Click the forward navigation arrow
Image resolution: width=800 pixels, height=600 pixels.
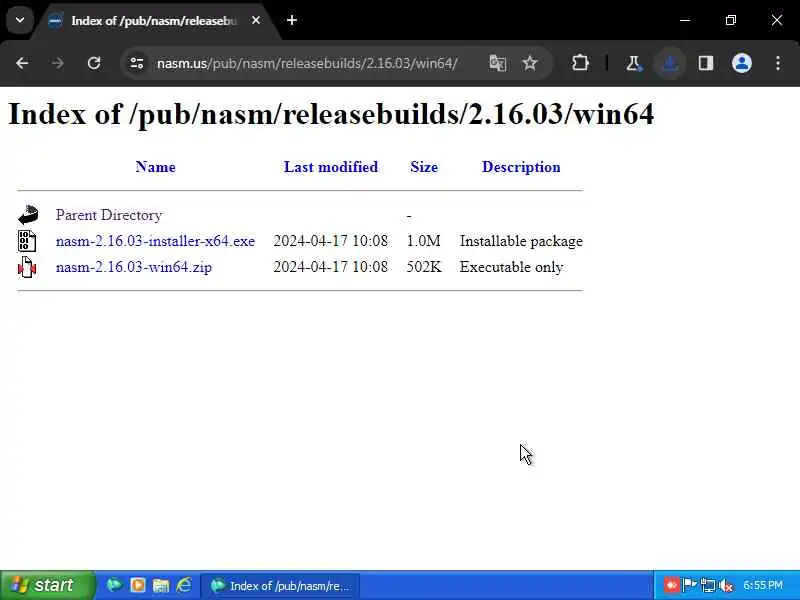tap(58, 63)
